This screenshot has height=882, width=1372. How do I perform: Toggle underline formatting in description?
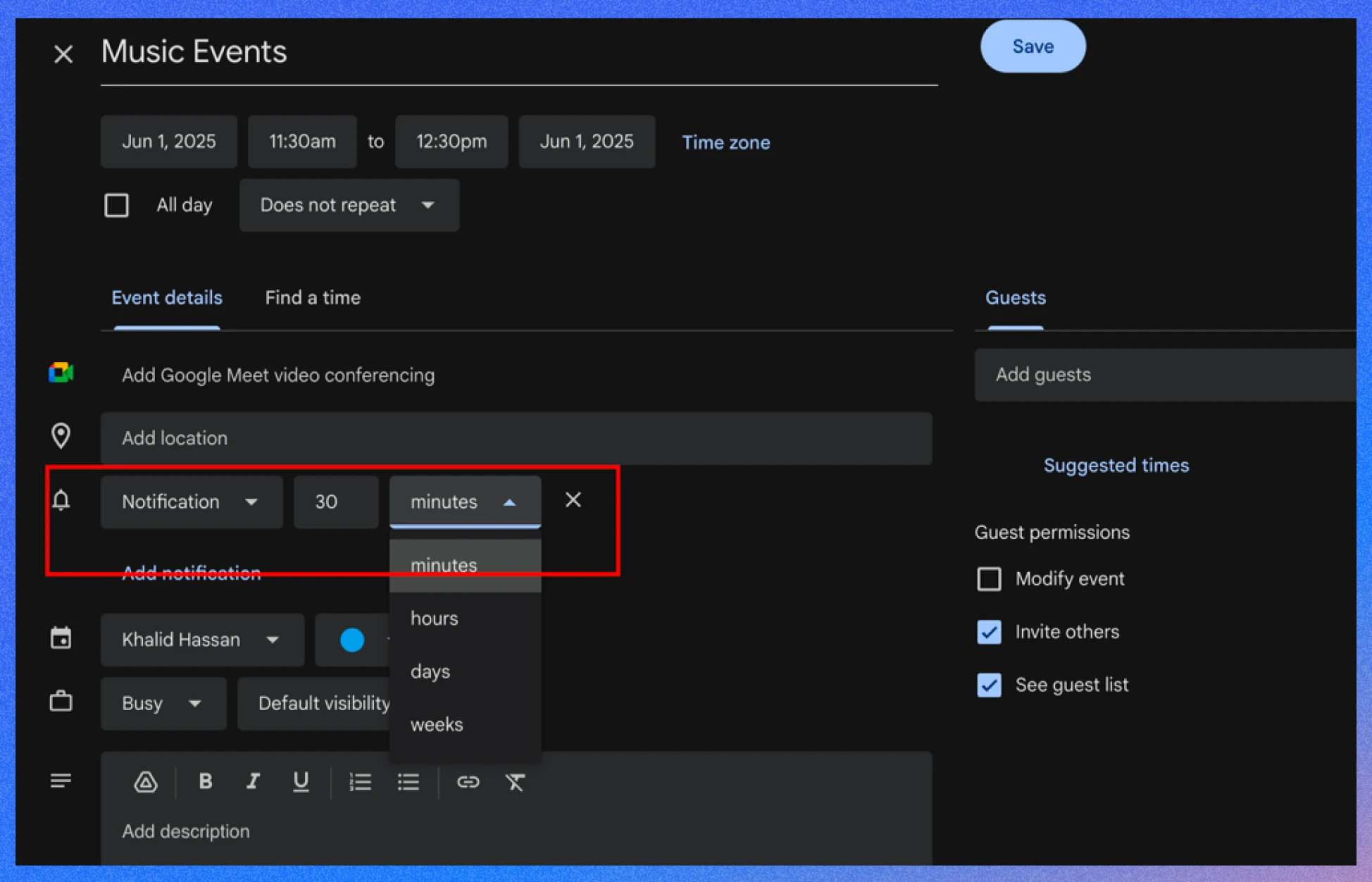tap(301, 781)
